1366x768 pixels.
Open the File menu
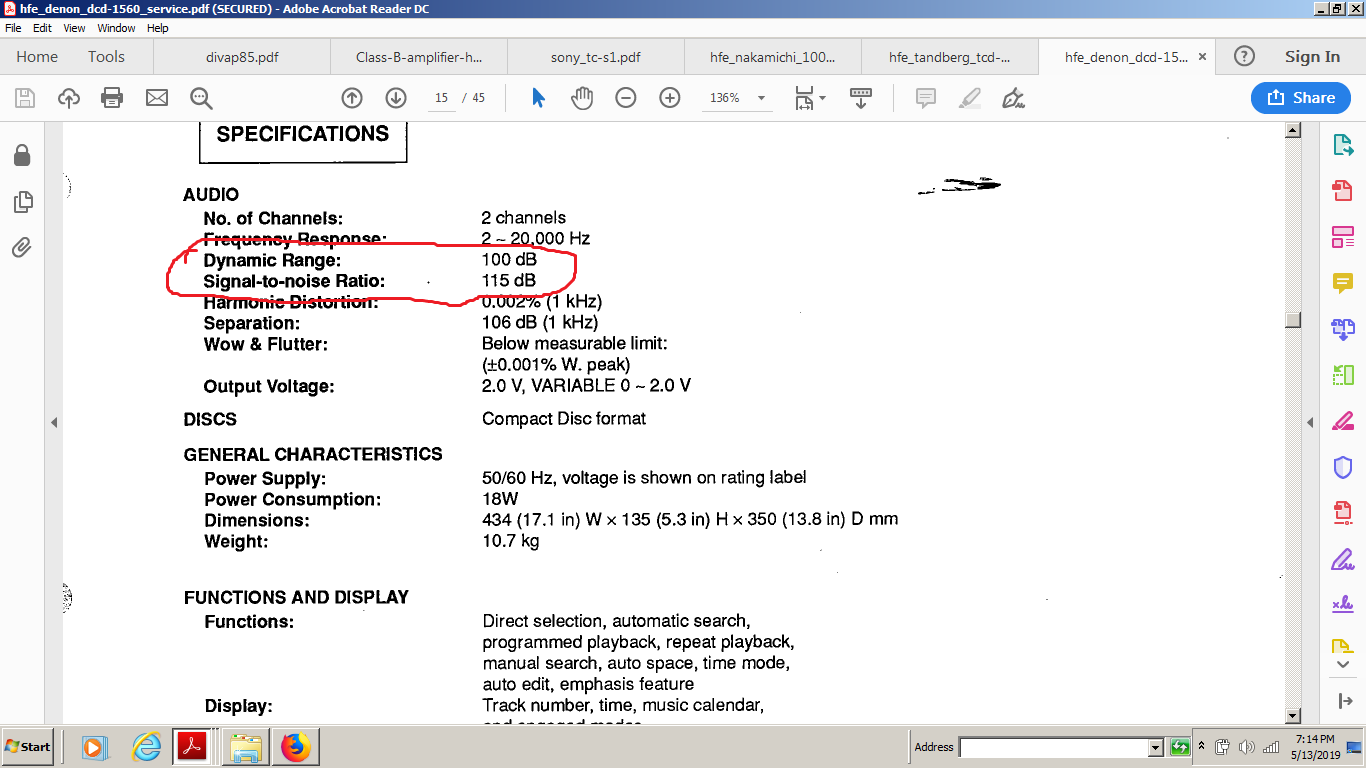tap(13, 28)
